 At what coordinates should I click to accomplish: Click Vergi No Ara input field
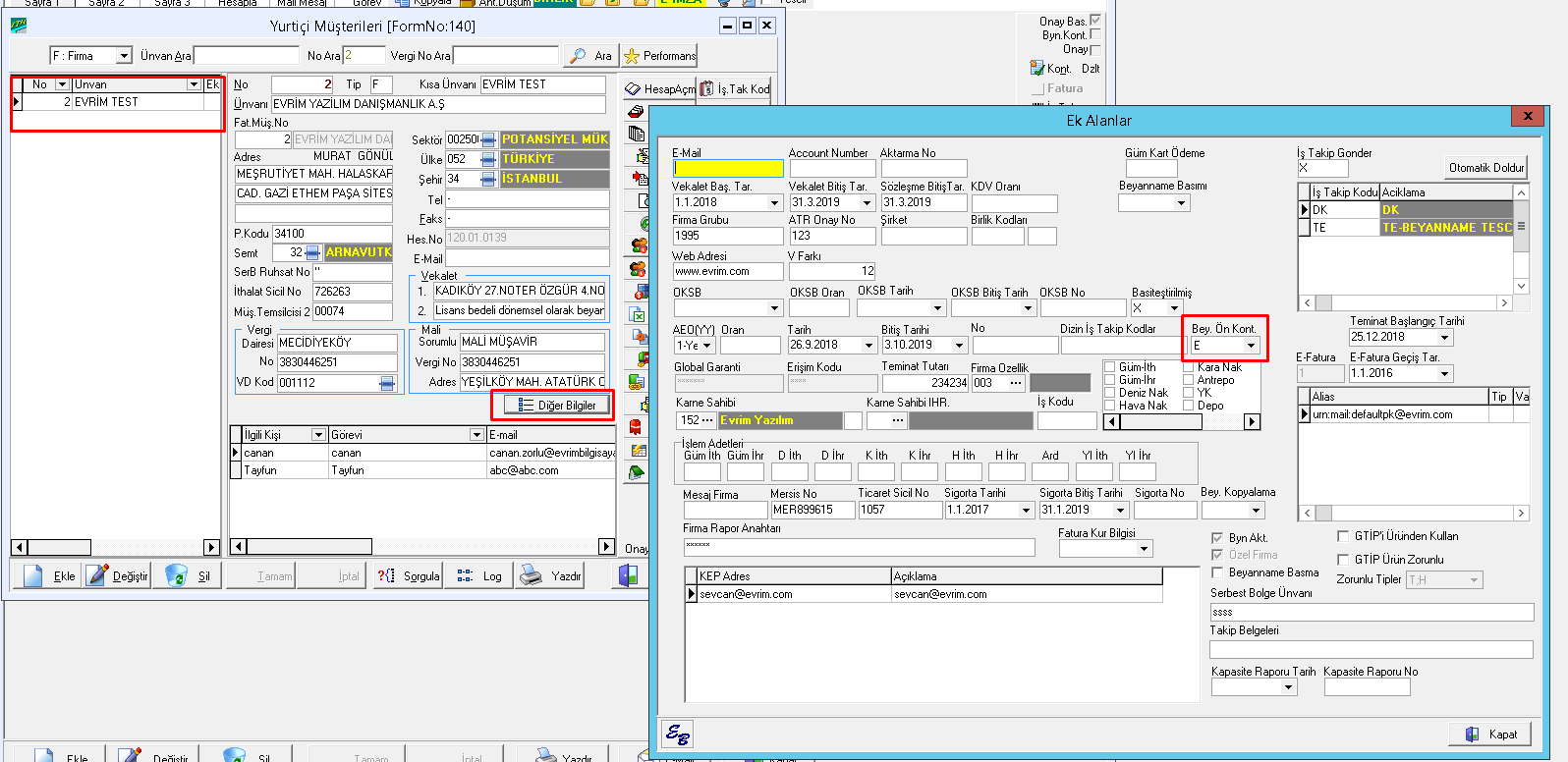tap(506, 56)
